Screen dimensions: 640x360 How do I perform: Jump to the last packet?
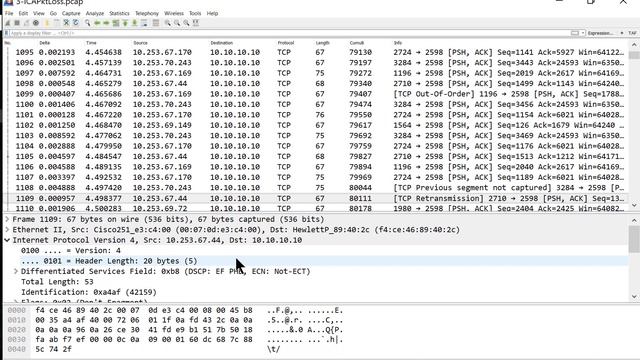click(x=135, y=23)
